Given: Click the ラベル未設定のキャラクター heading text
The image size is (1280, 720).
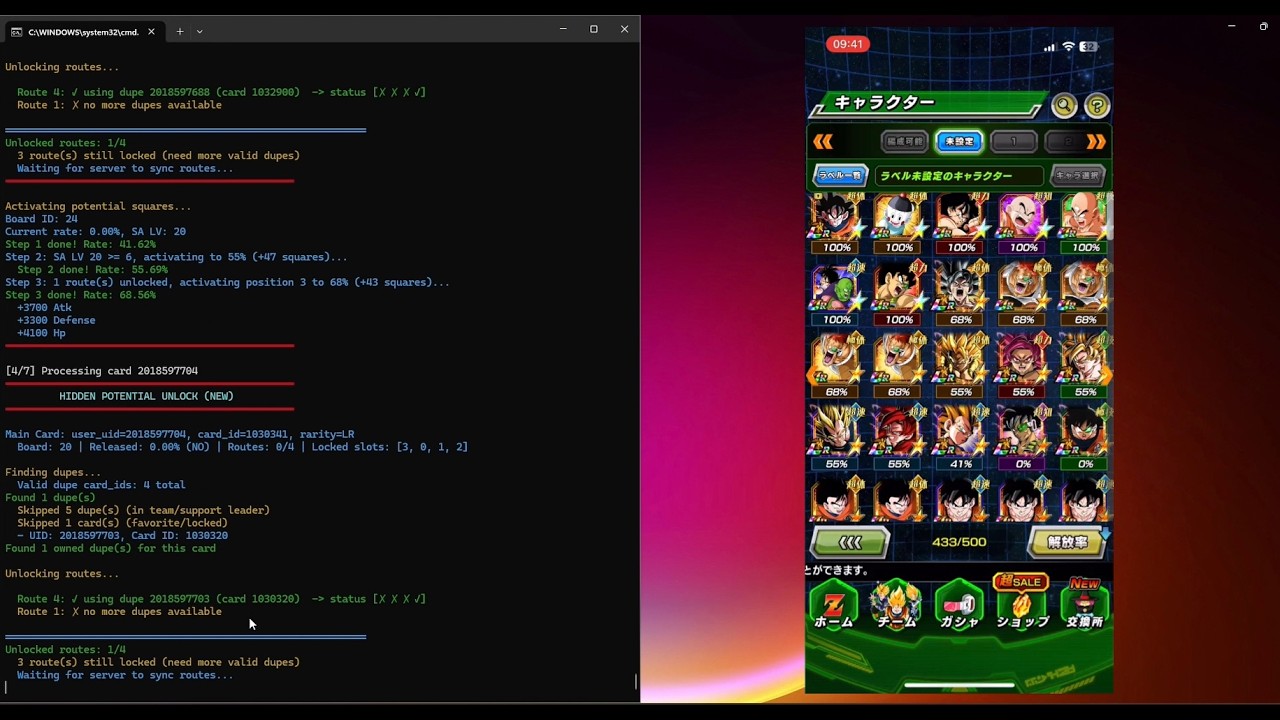Looking at the screenshot, I should 947,176.
